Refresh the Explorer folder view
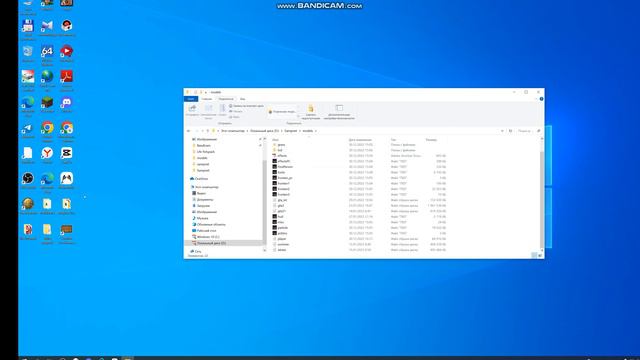The width and height of the screenshot is (640, 360). point(510,131)
